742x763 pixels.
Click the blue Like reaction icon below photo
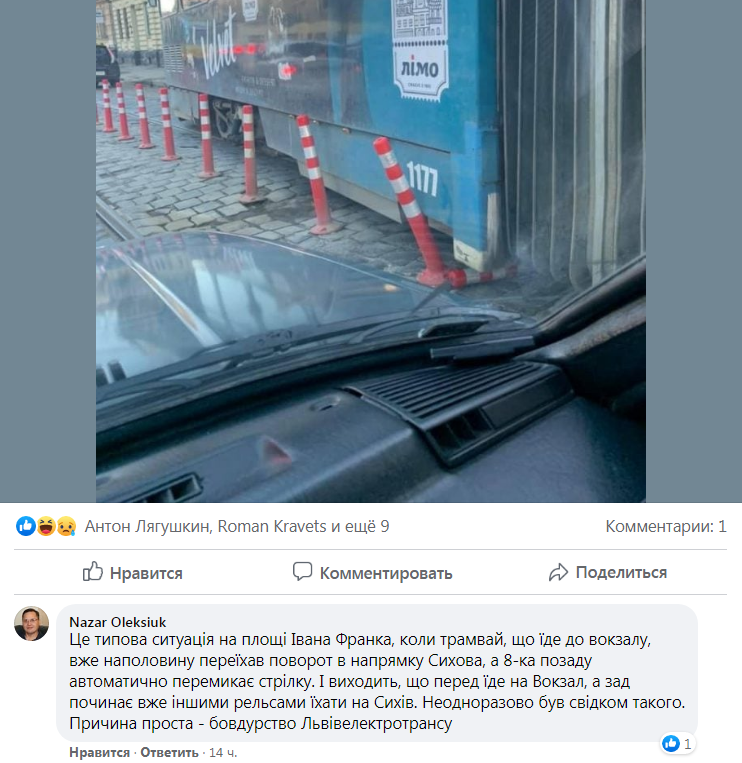pos(26,526)
